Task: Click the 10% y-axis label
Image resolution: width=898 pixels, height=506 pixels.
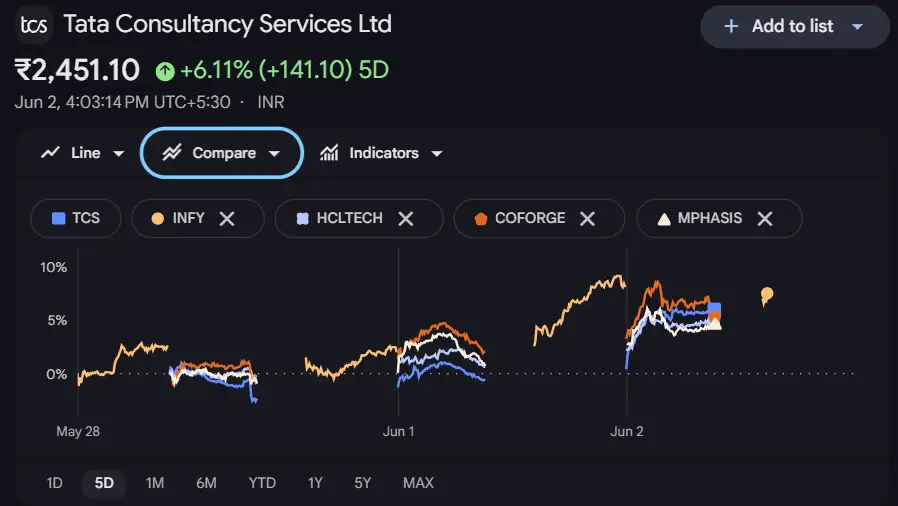Action: 53,267
